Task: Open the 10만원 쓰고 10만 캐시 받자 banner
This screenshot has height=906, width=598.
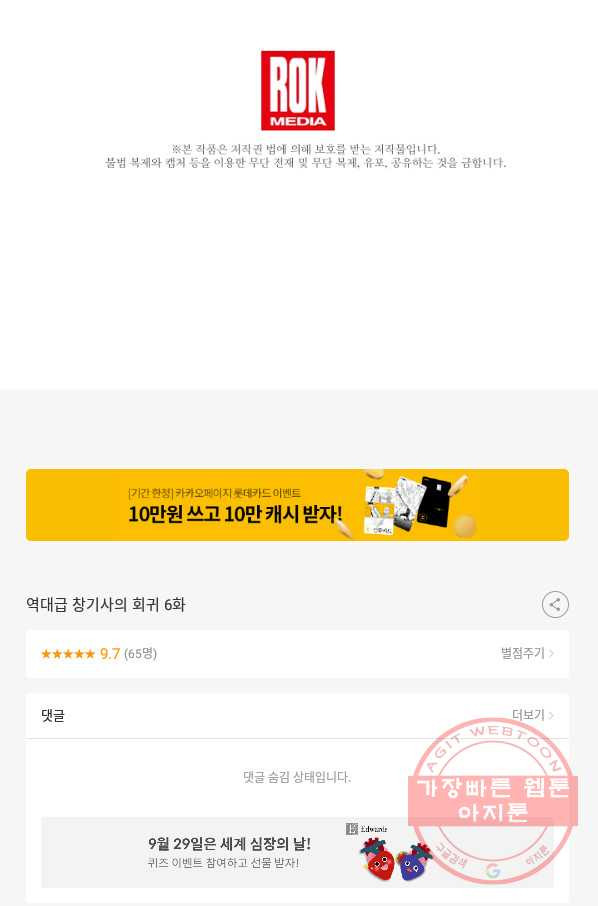Action: click(298, 505)
